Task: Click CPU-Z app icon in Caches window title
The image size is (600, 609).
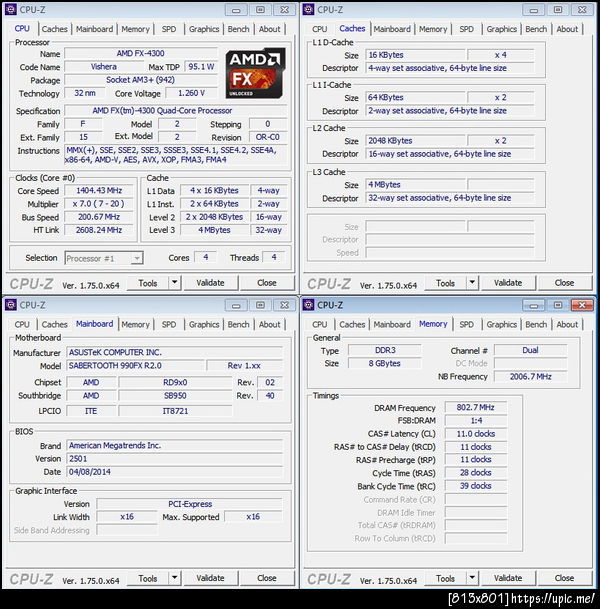Action: tap(308, 9)
